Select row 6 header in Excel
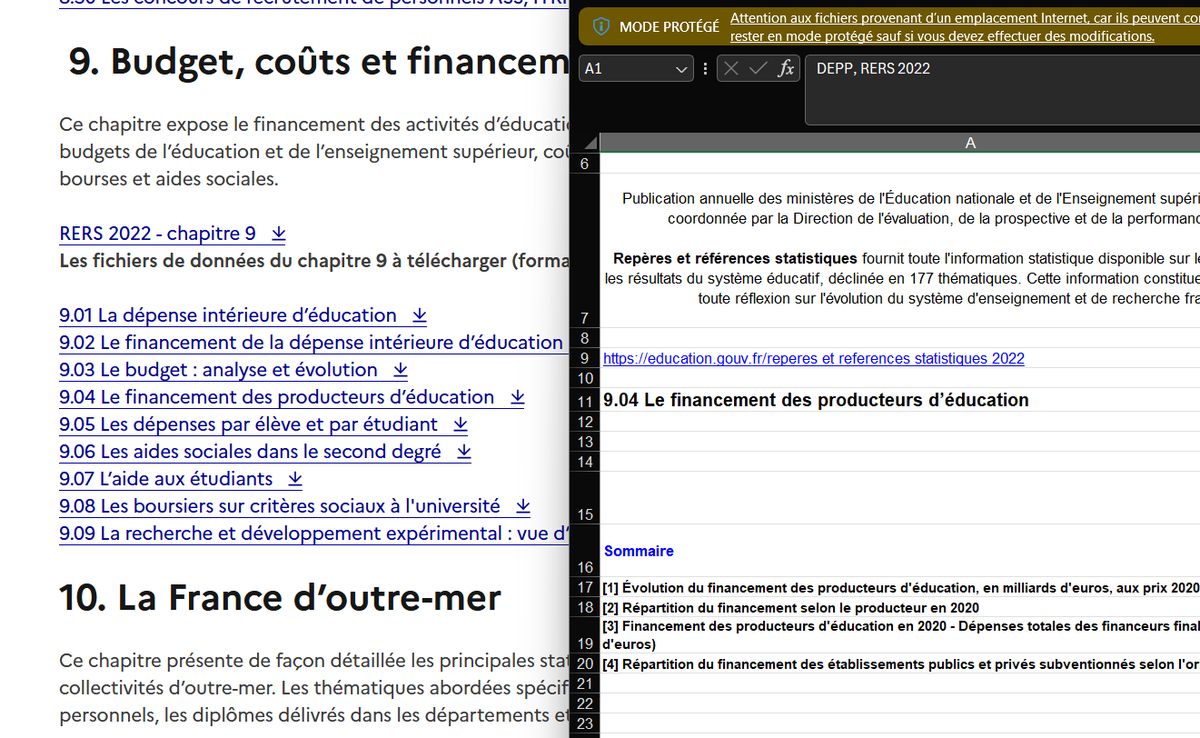The image size is (1200, 738). click(x=584, y=163)
